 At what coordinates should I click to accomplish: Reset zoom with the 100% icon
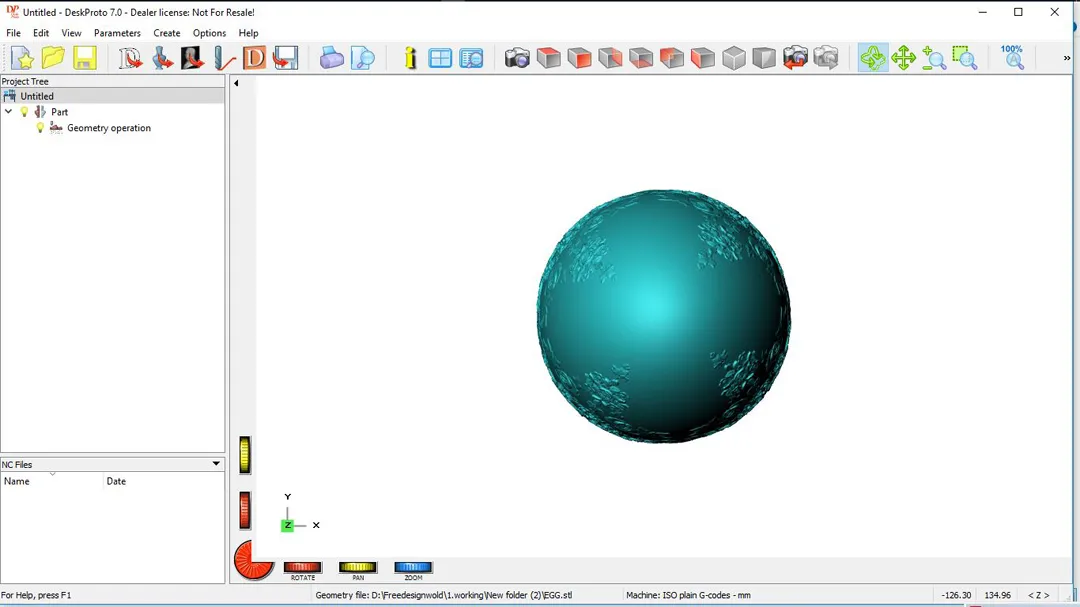pos(1012,57)
